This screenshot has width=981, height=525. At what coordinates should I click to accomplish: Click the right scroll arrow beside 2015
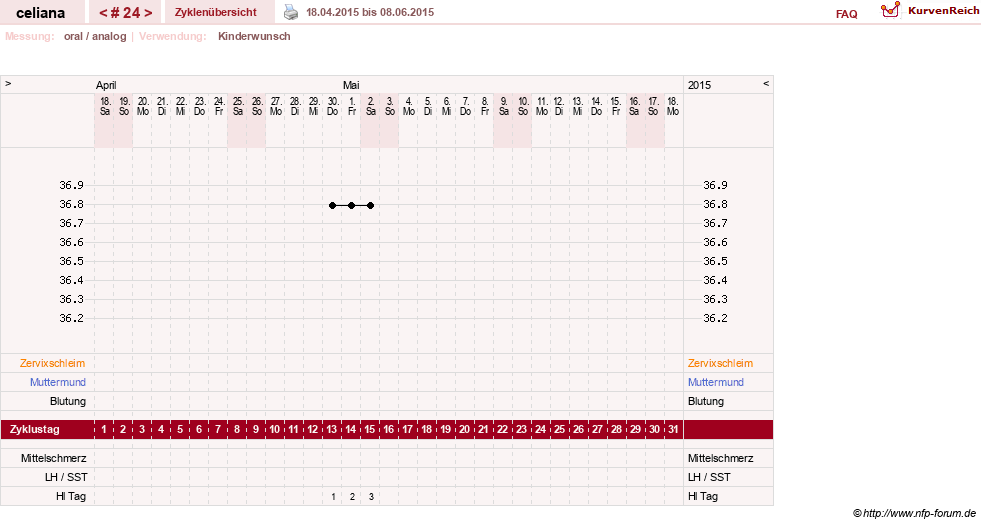click(766, 83)
